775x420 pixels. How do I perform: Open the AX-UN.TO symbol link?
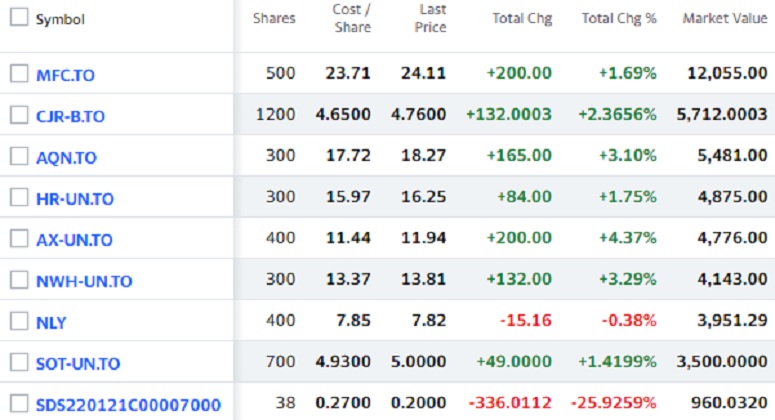[74, 240]
